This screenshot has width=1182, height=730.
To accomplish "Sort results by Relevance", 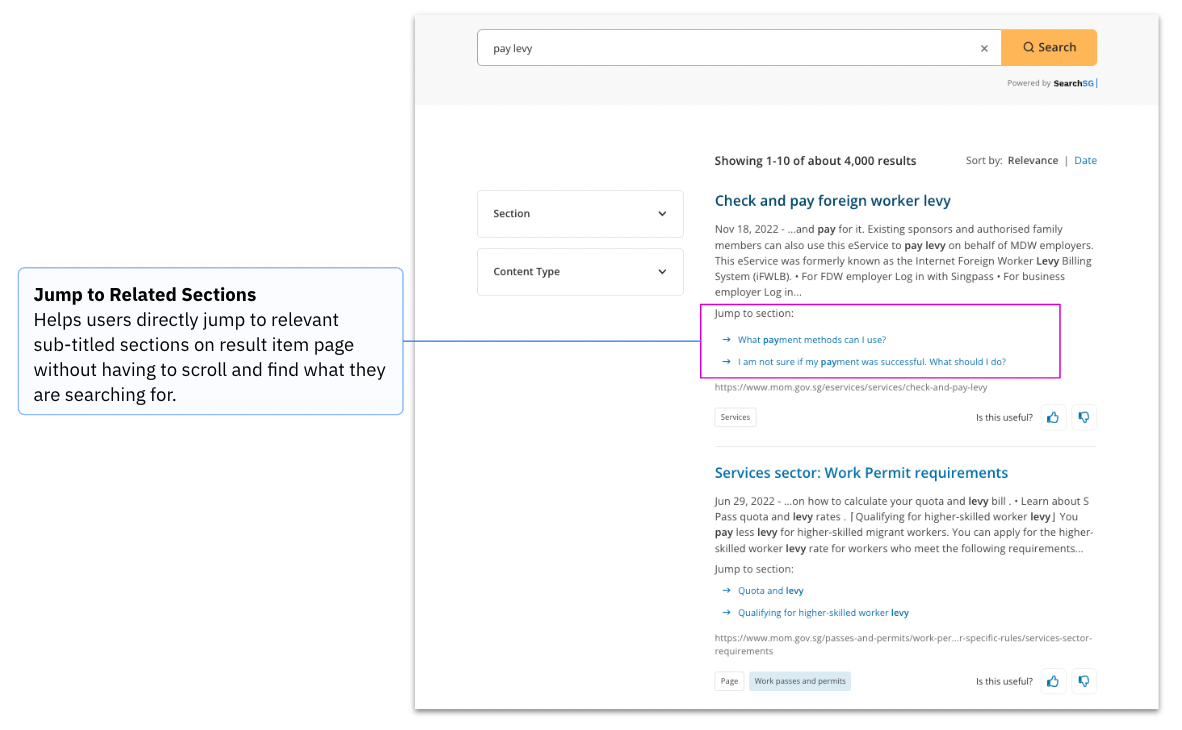I will pyautogui.click(x=1032, y=160).
